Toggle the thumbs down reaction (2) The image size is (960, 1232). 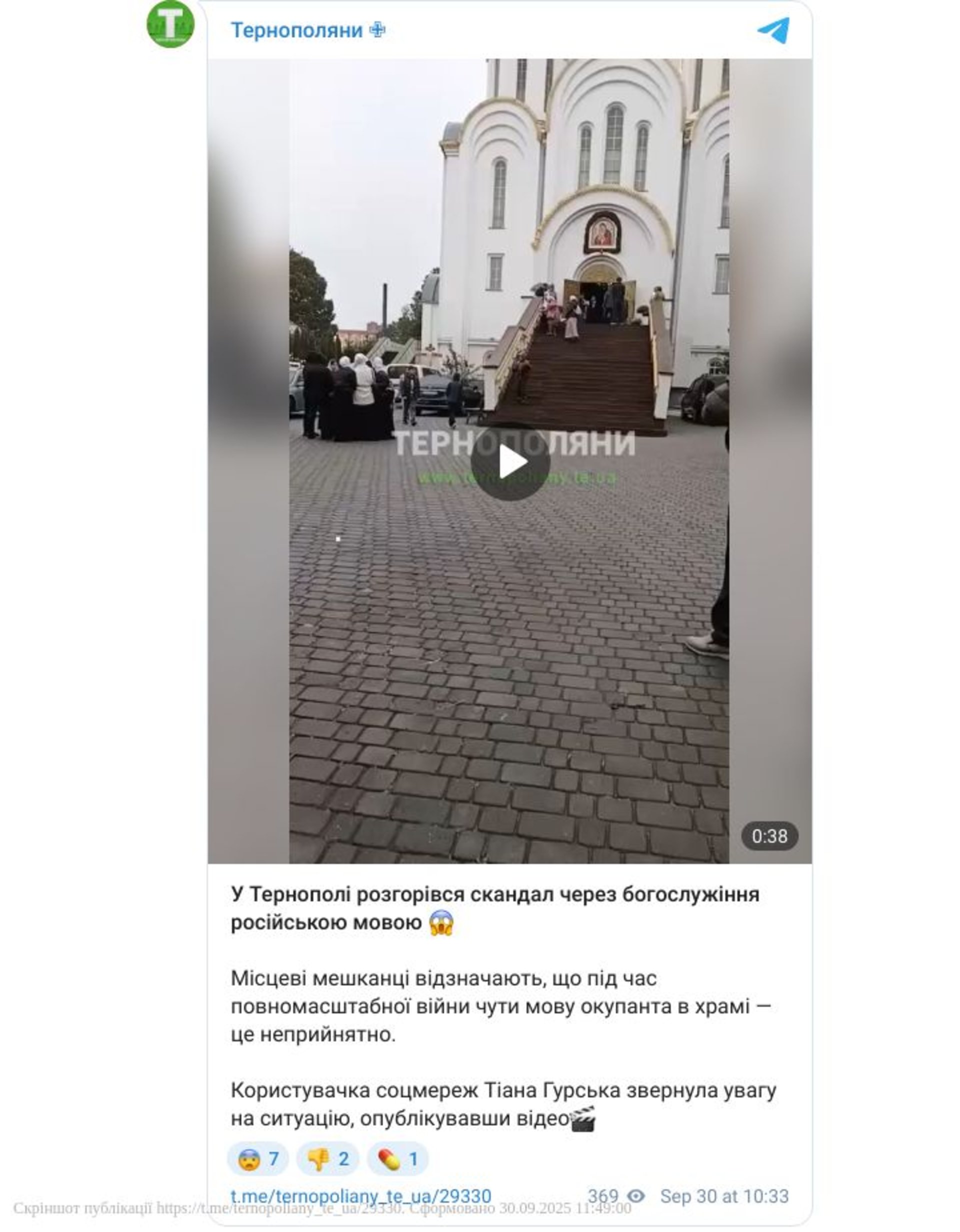click(x=327, y=1159)
